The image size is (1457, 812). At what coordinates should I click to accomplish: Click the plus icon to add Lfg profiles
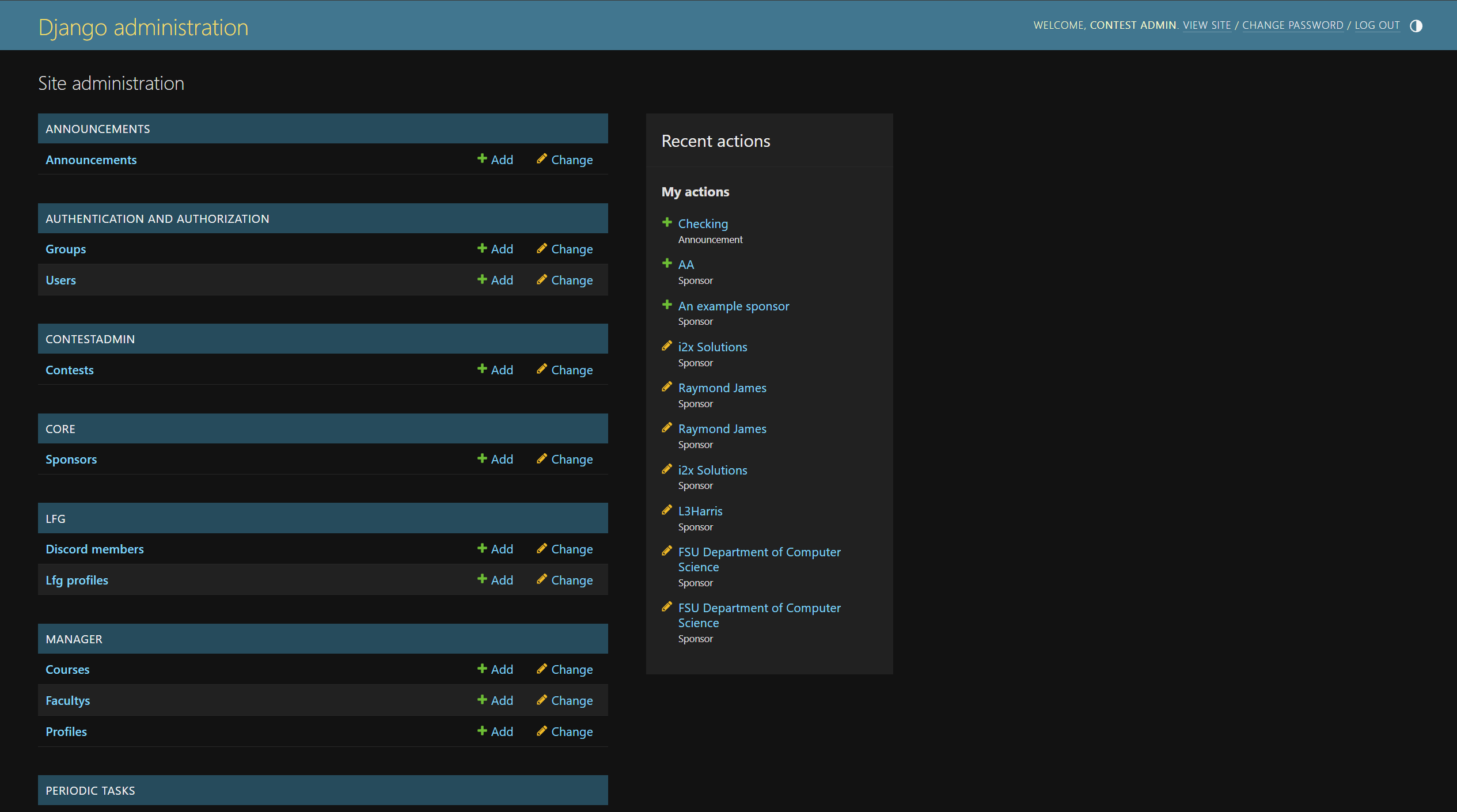483,580
